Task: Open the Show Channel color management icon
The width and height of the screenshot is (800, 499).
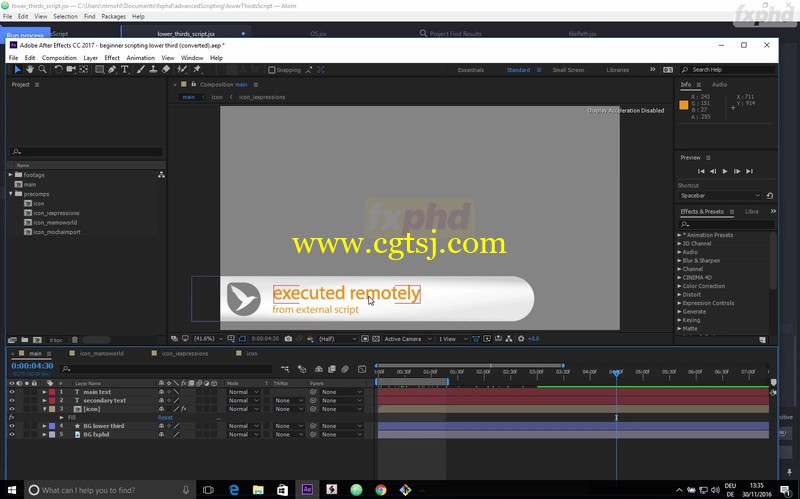Action: [x=310, y=339]
